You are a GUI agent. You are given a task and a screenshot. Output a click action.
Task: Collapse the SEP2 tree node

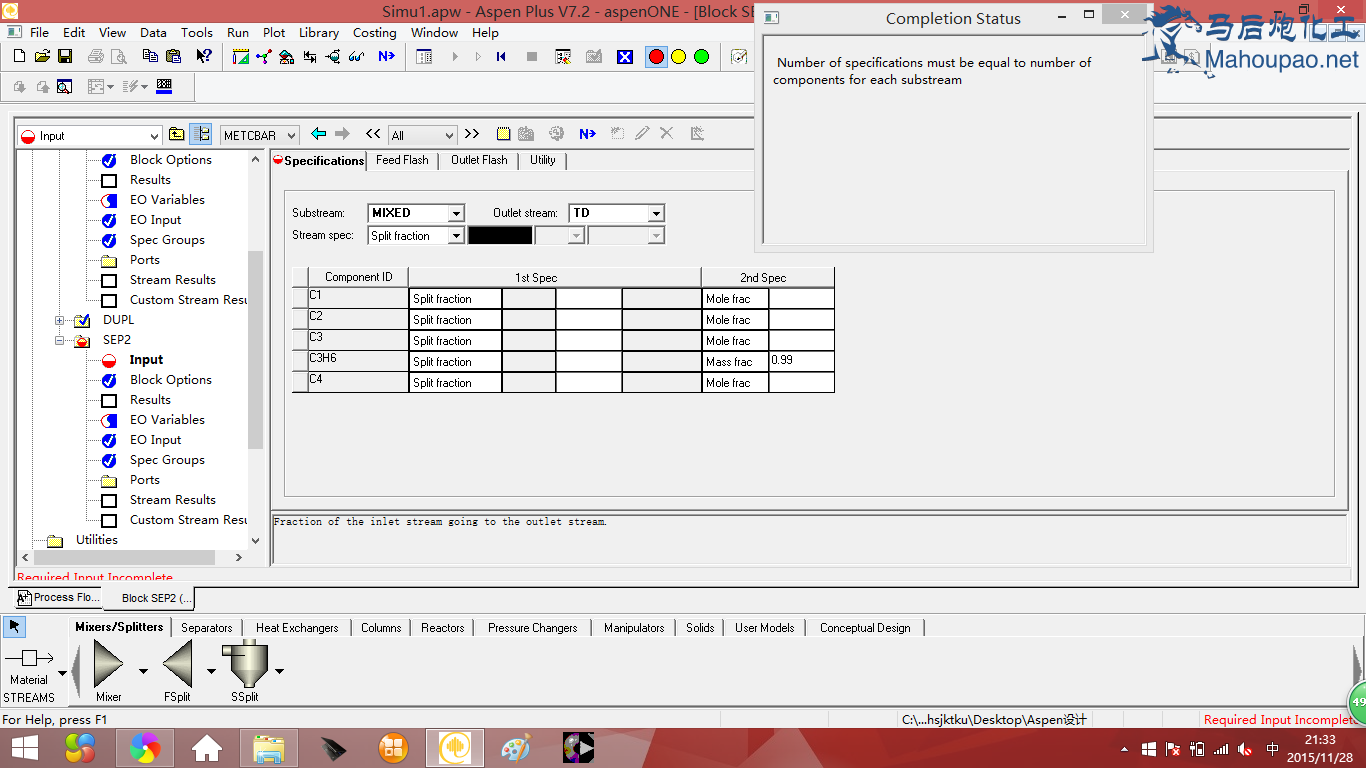(x=60, y=340)
